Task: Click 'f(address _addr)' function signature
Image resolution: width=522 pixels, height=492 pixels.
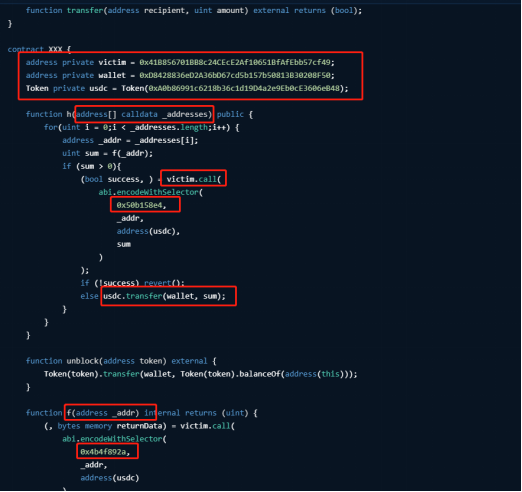Action: (x=103, y=413)
